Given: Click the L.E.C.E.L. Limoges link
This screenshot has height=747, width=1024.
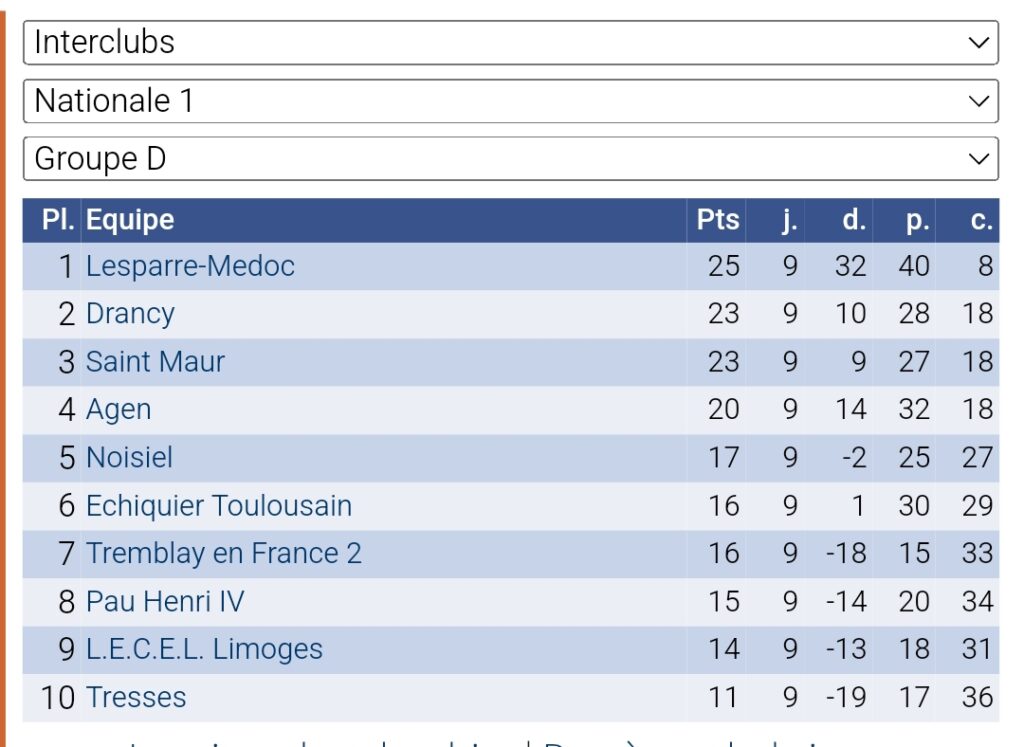Looking at the screenshot, I should (x=204, y=650).
